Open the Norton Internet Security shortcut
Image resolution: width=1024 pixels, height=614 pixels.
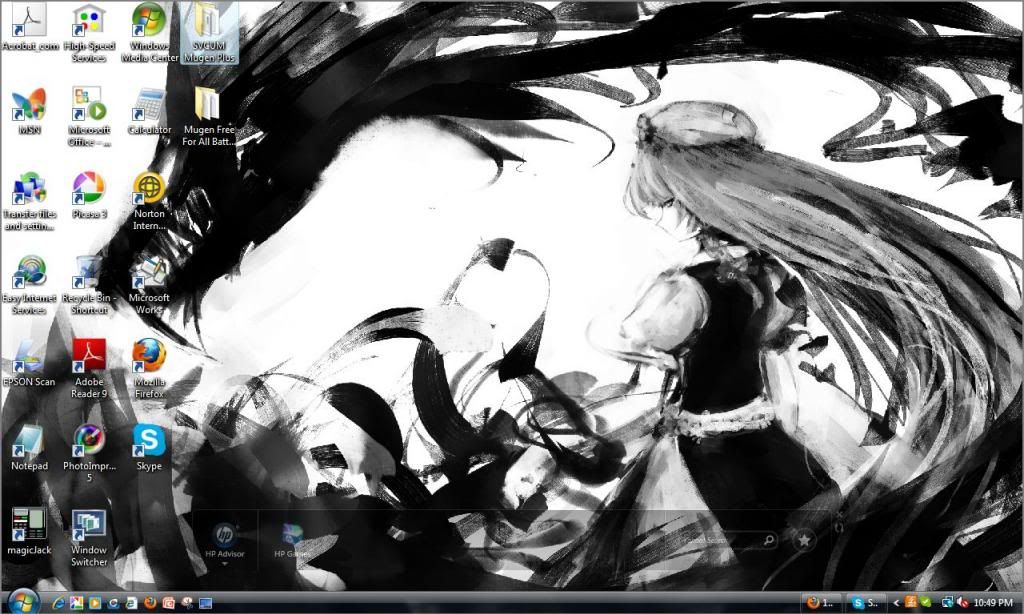tap(149, 202)
